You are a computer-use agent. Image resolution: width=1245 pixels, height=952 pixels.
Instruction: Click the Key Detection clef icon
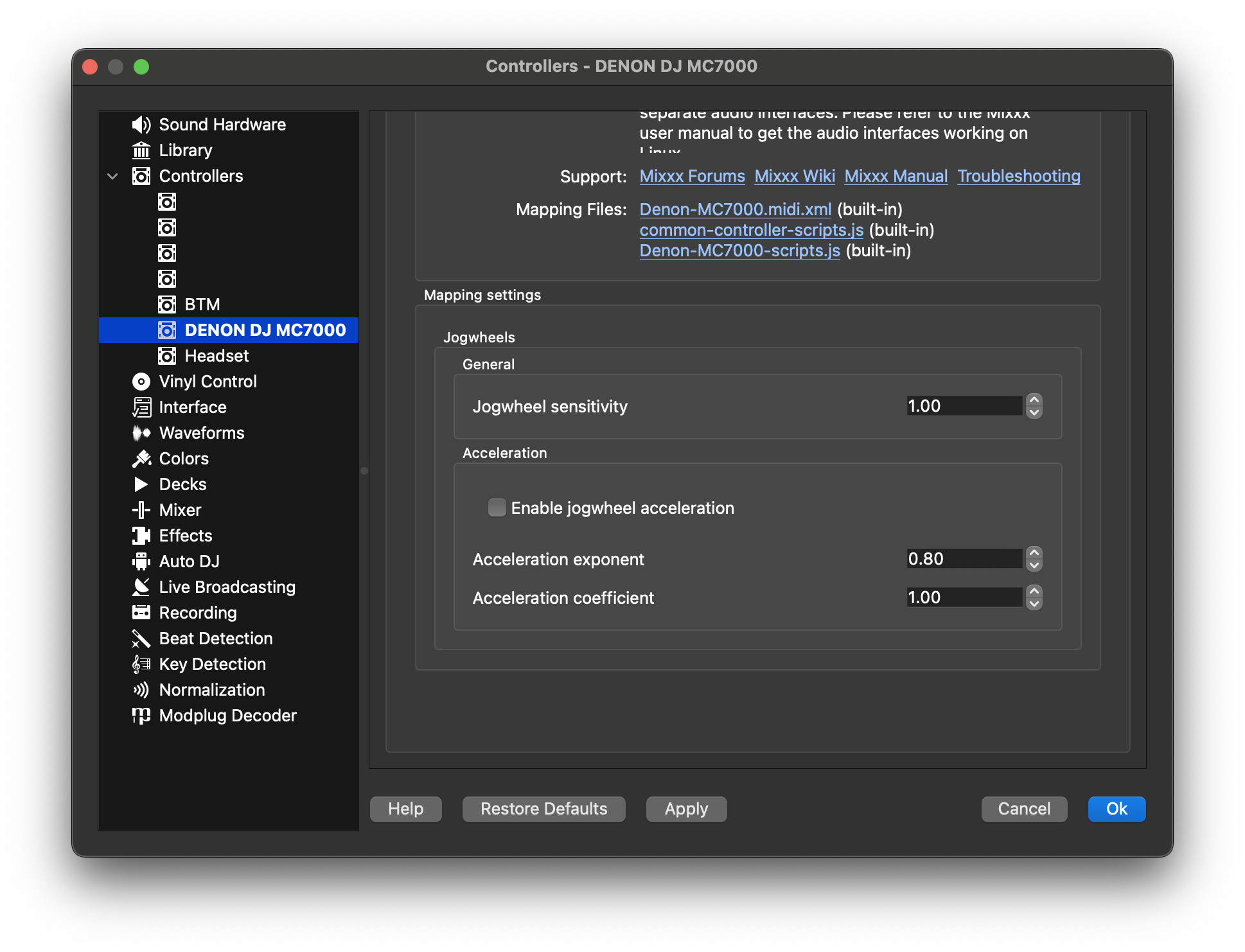[141, 664]
